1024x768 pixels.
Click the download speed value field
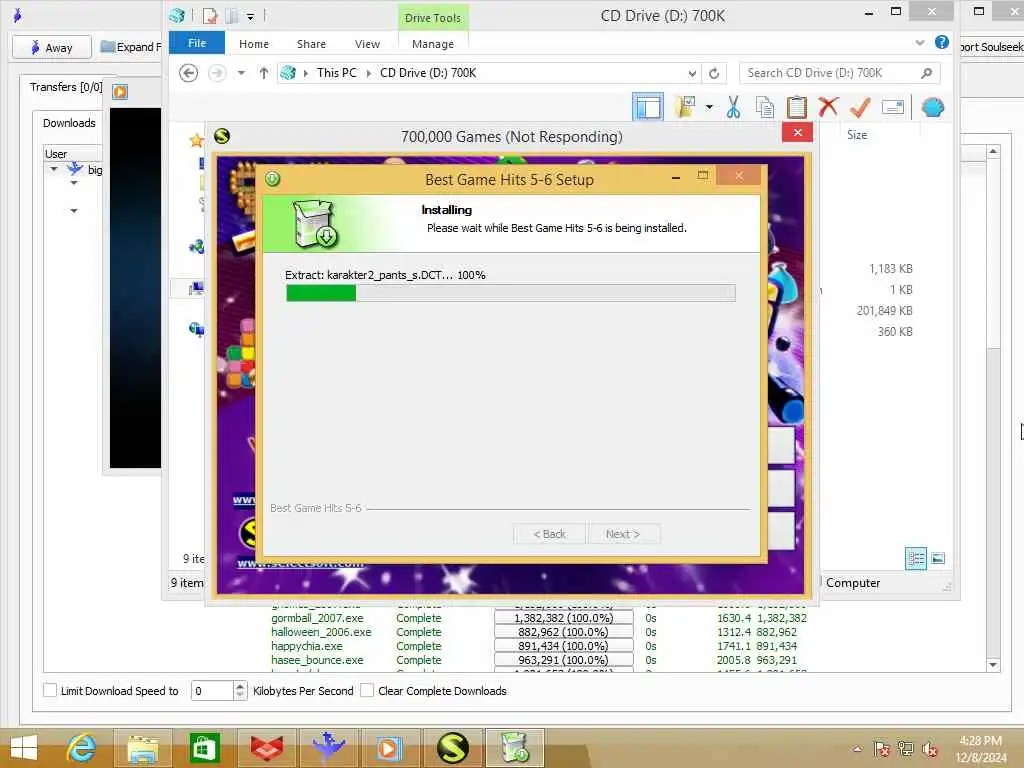[212, 690]
